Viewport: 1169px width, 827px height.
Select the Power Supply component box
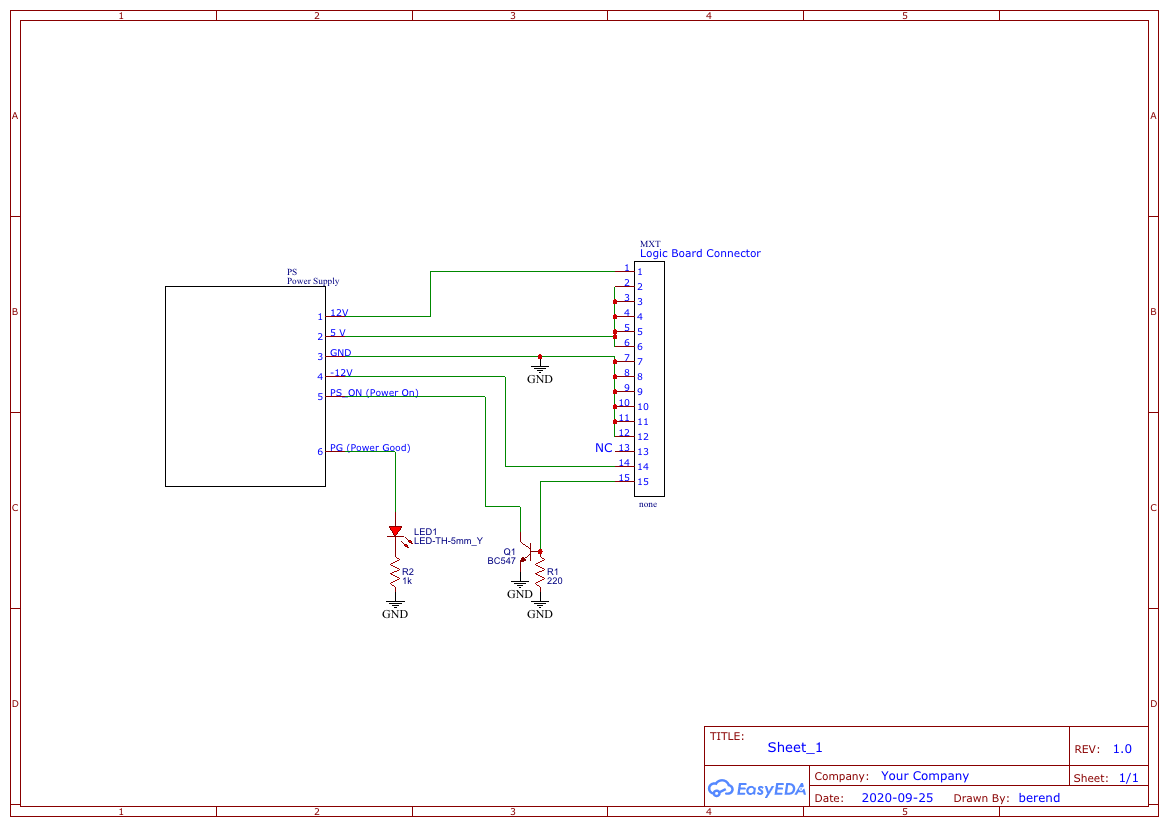coord(245,386)
